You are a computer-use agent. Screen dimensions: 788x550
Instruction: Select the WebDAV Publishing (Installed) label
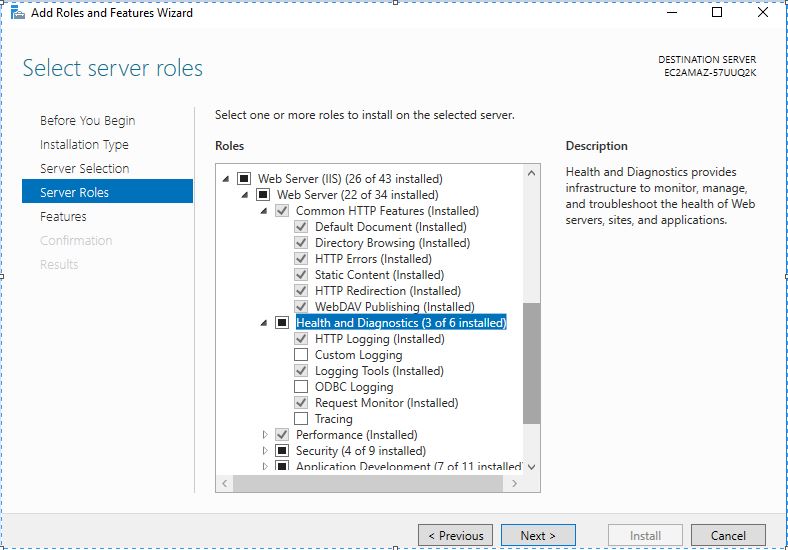pos(395,307)
